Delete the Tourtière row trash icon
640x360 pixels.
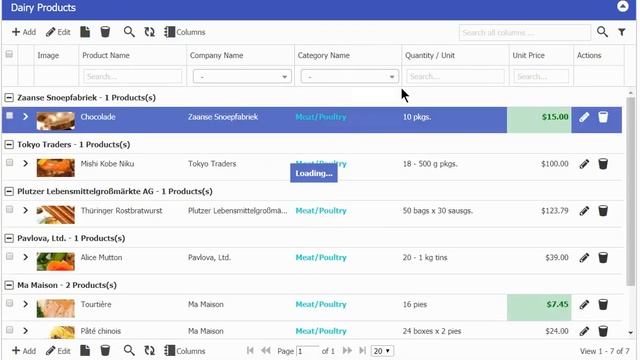point(603,305)
